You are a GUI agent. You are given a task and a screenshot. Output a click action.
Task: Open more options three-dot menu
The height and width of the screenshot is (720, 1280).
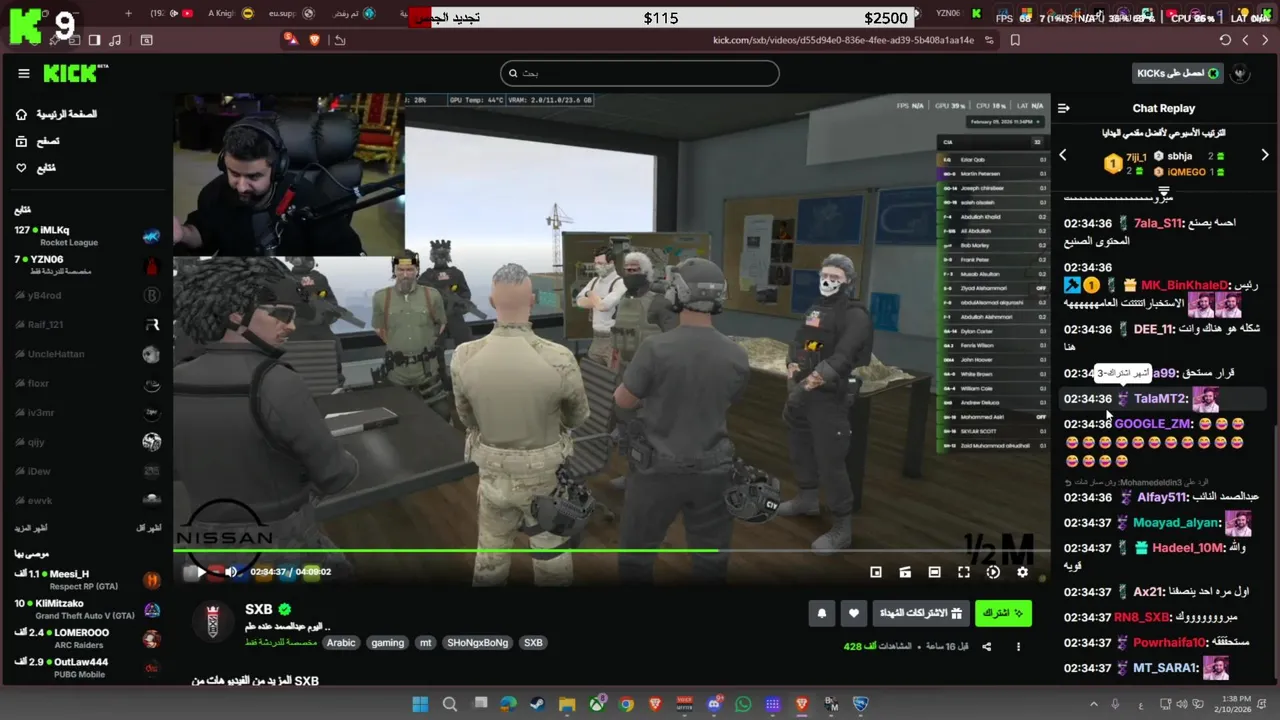(1019, 646)
